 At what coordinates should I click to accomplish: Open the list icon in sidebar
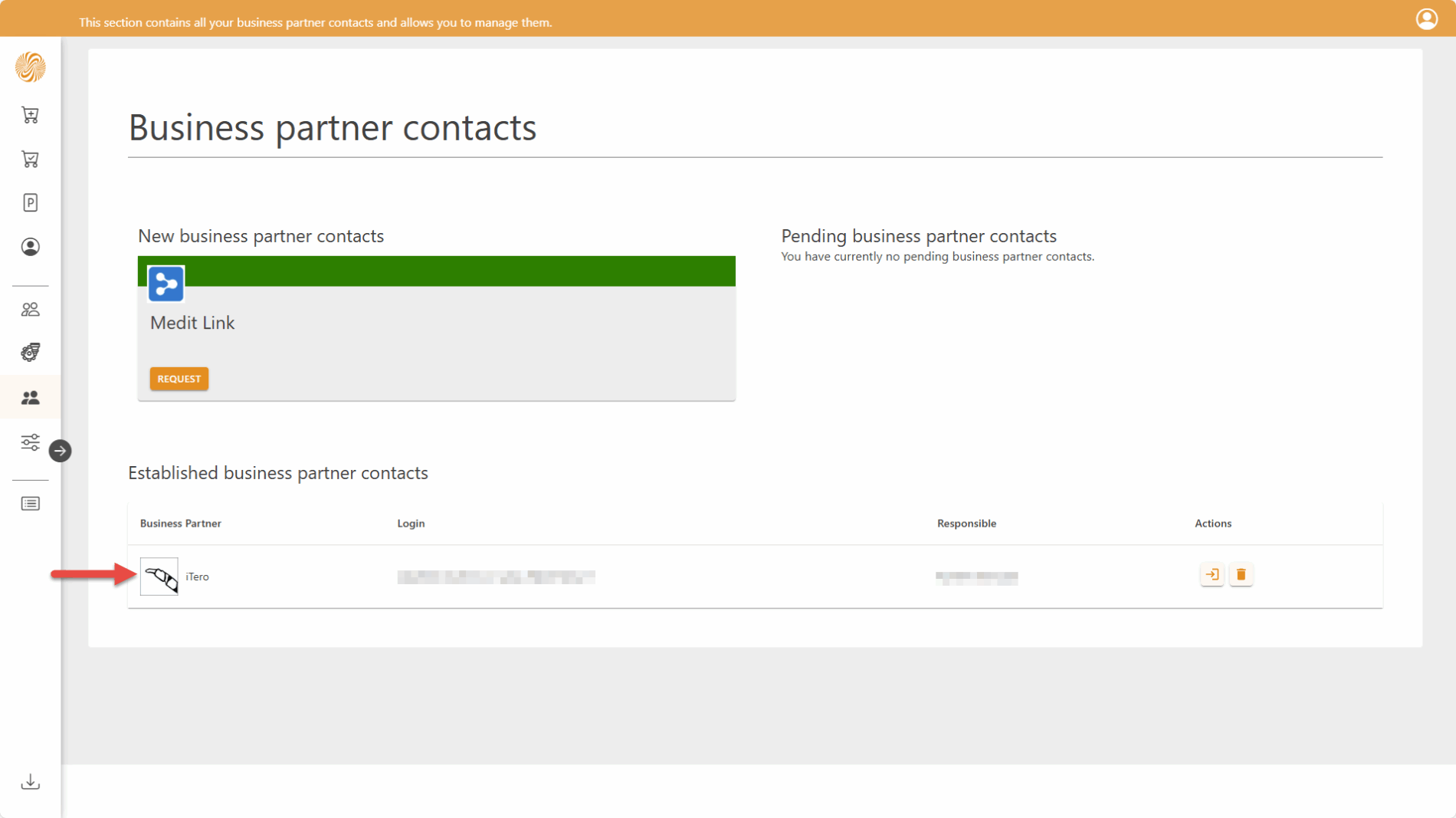[31, 504]
